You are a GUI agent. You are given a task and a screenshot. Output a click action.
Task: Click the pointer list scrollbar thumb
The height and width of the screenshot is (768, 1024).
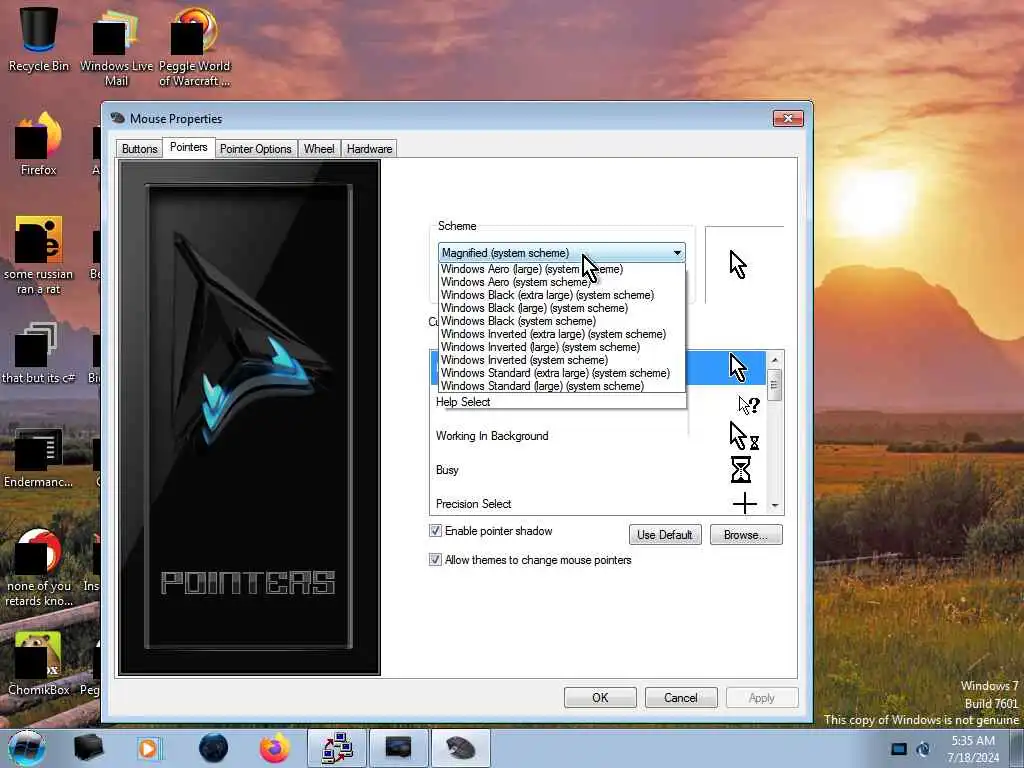775,384
